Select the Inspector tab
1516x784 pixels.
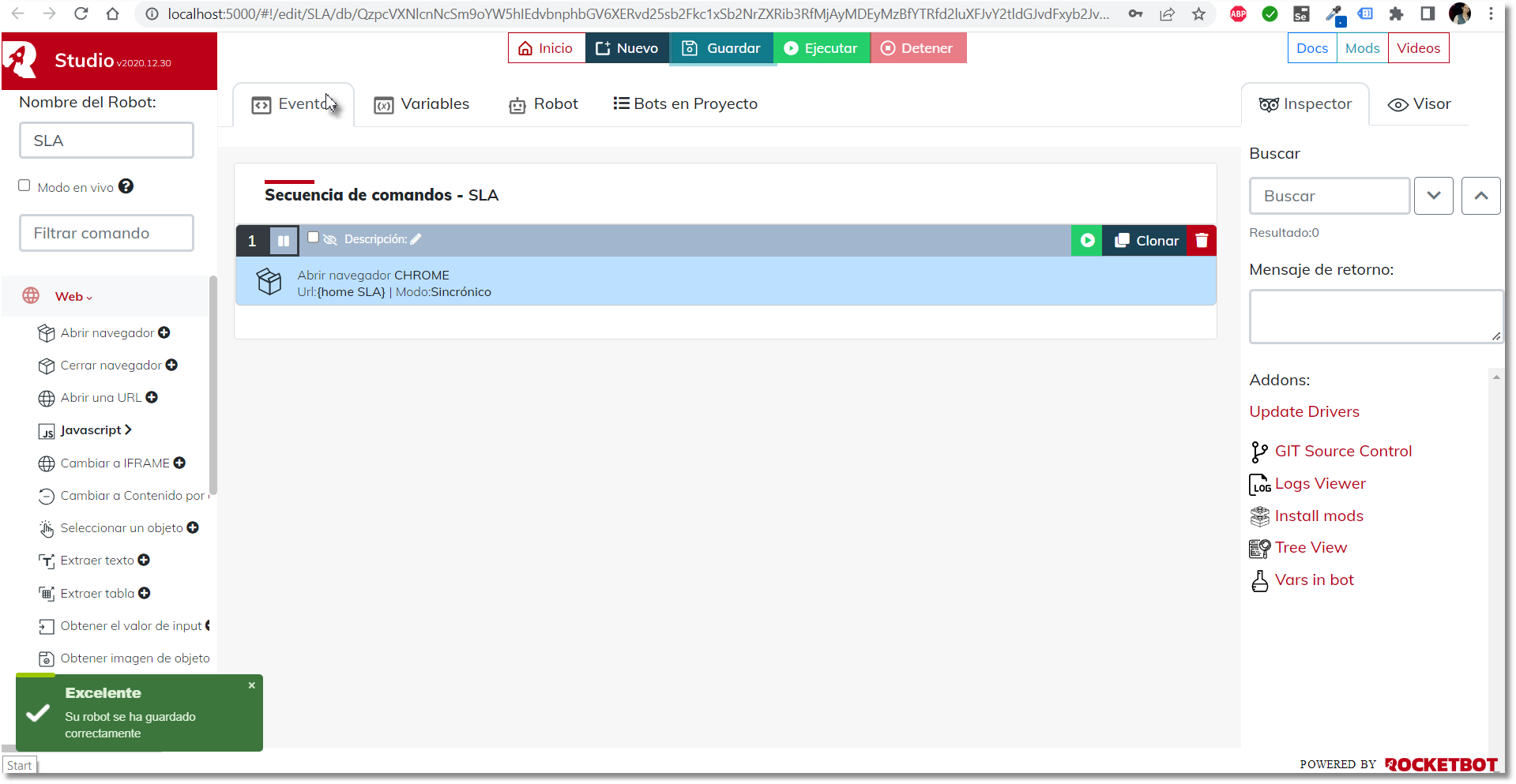tap(1305, 104)
